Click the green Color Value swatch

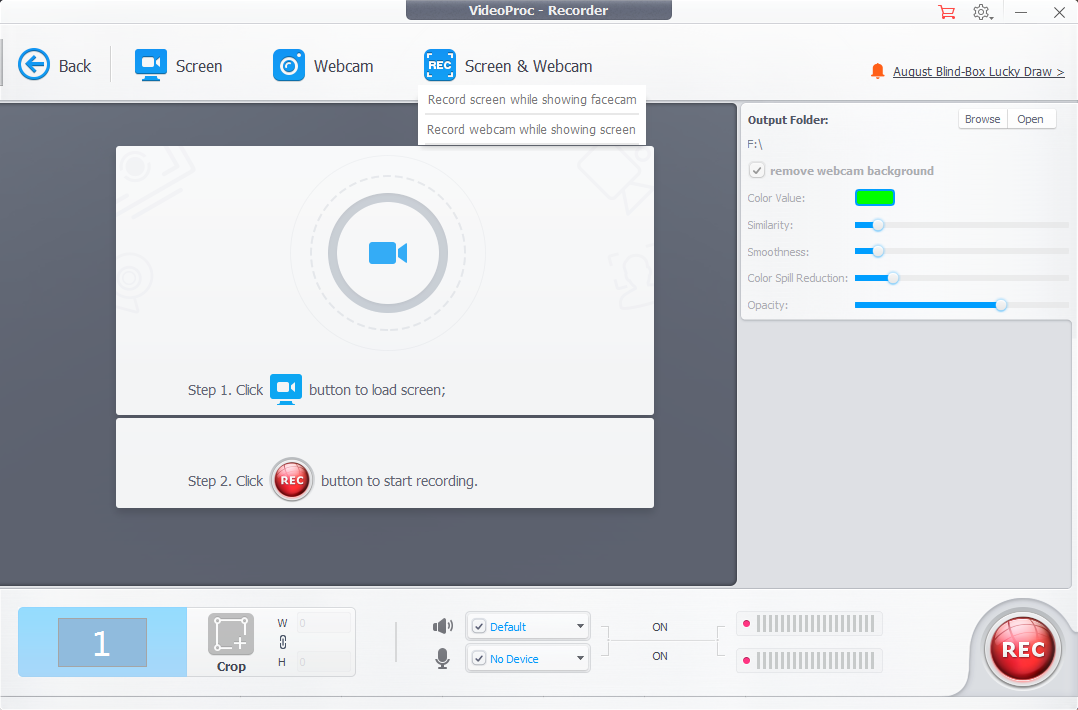874,198
